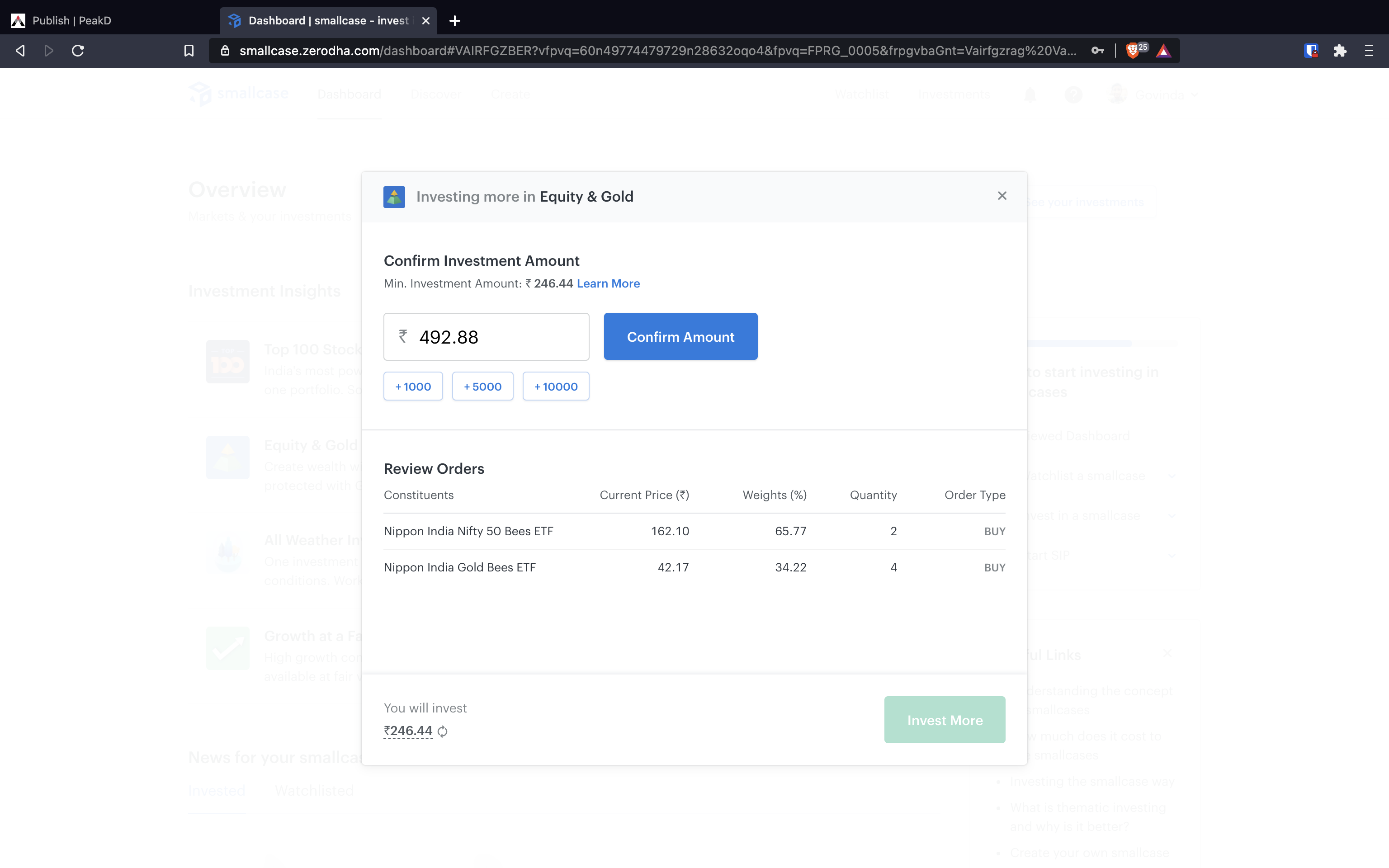Viewport: 1389px width, 868px height.
Task: Open the extensions puzzle icon
Action: [x=1340, y=51]
